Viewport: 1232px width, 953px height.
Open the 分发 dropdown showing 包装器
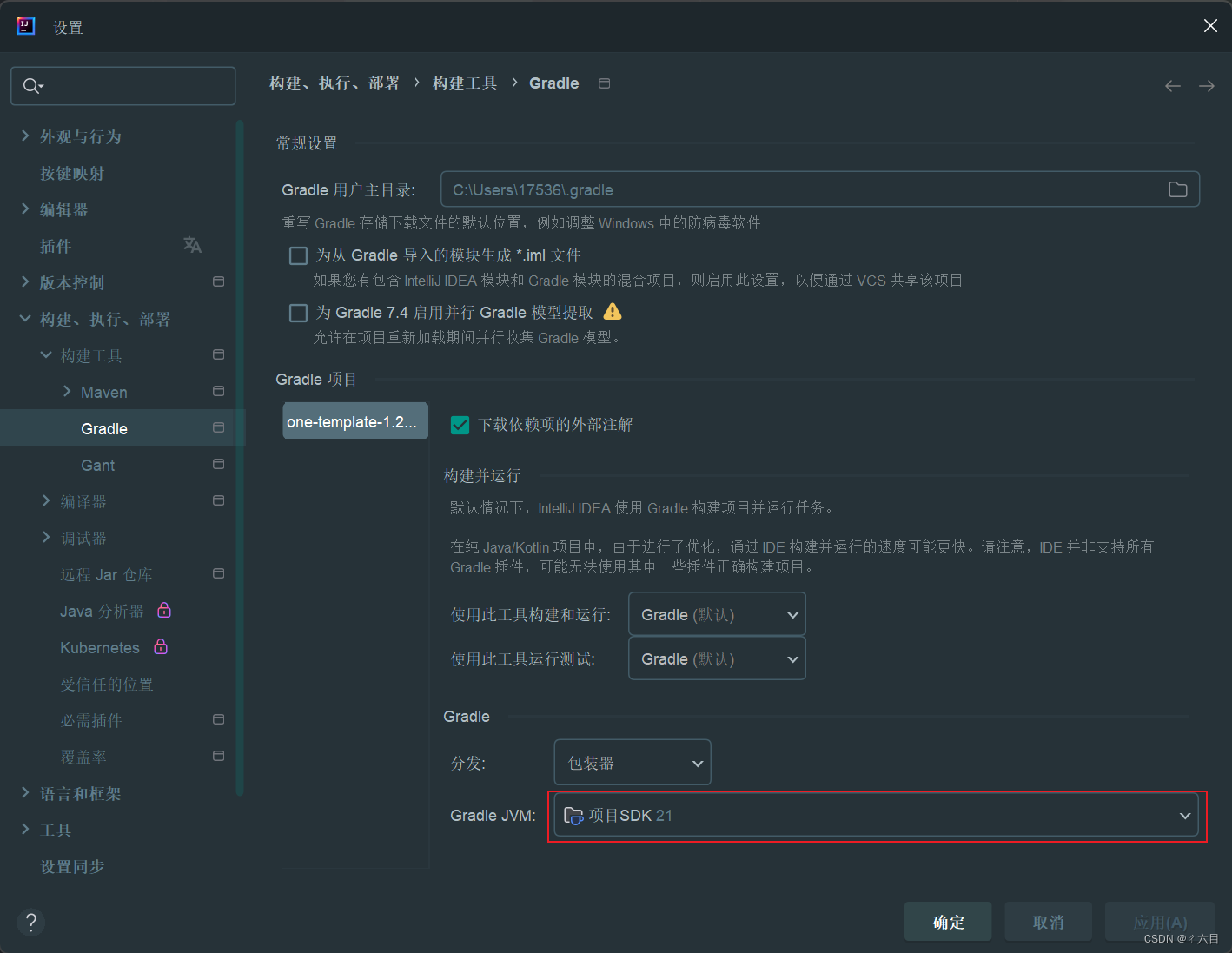(633, 762)
